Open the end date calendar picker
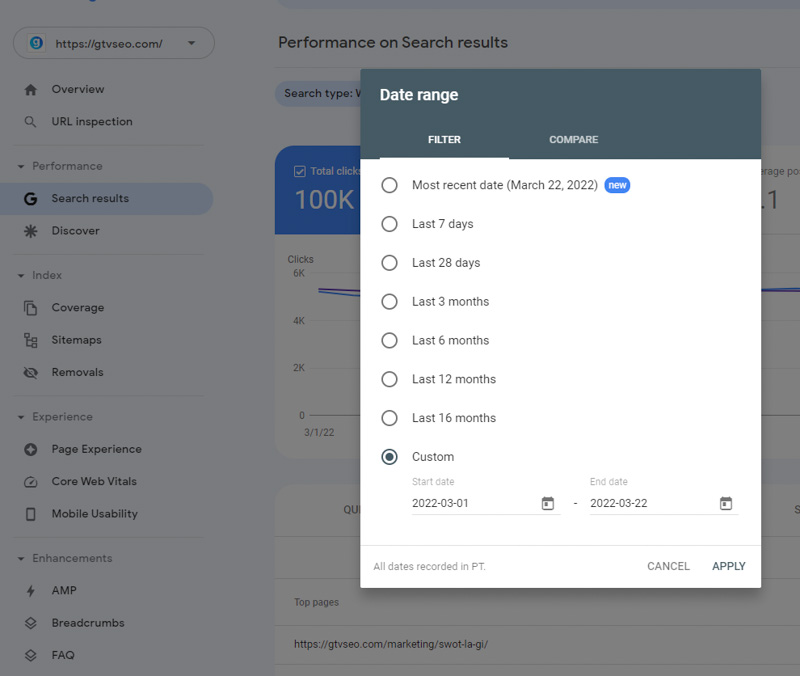 (726, 503)
